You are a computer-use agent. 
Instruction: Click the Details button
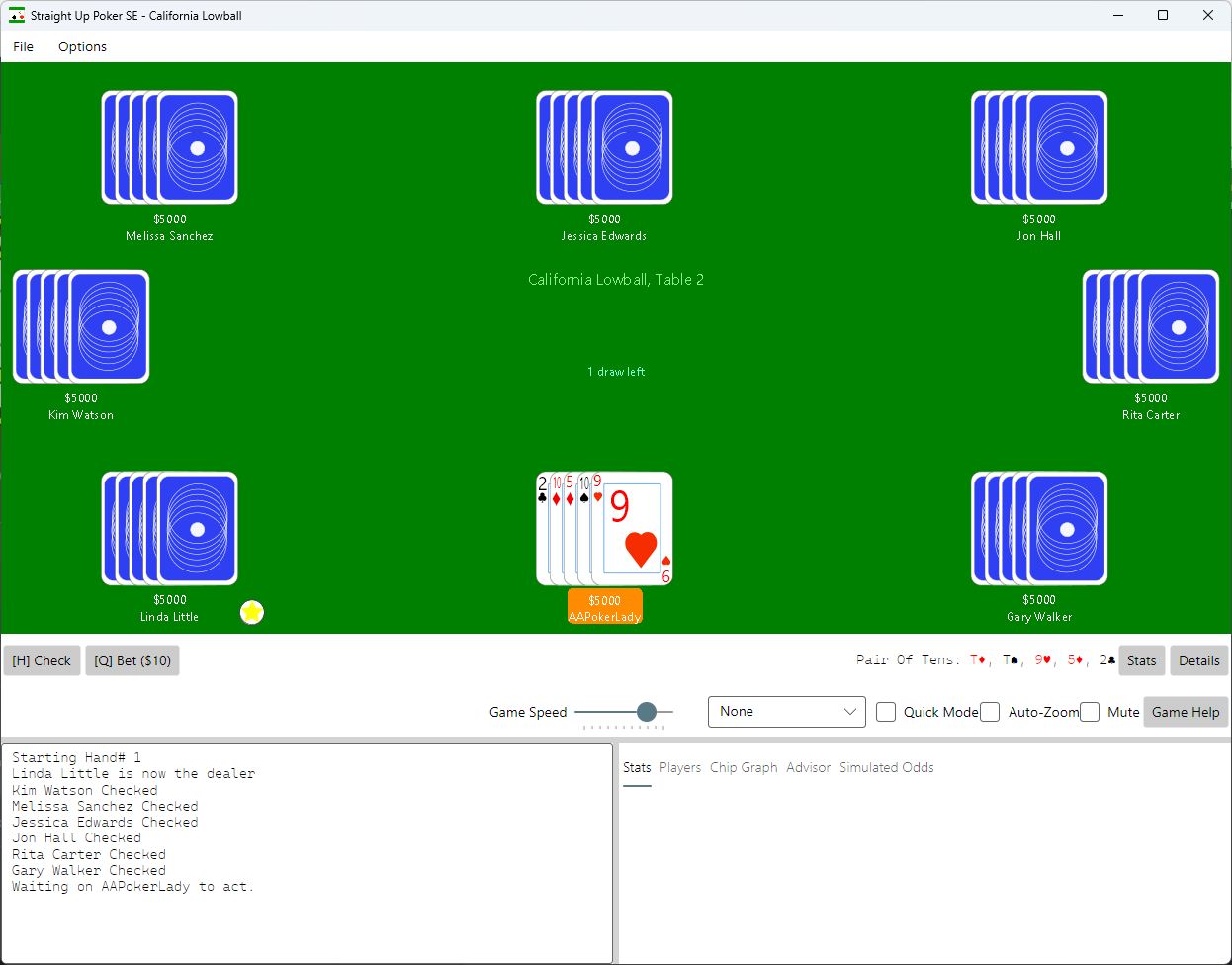pyautogui.click(x=1198, y=660)
